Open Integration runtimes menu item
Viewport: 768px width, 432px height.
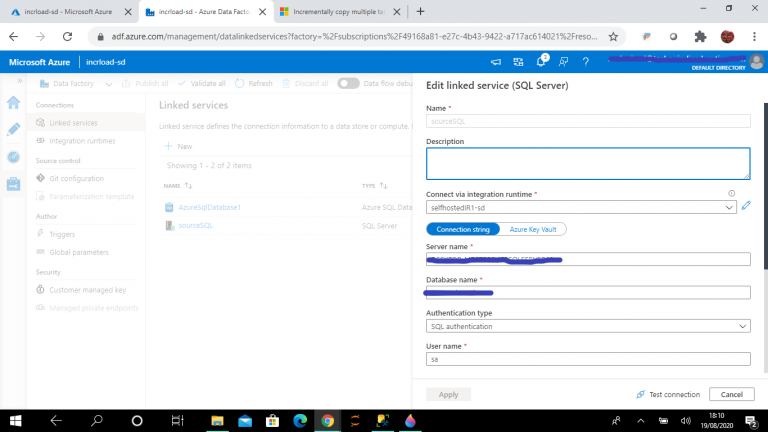82,141
